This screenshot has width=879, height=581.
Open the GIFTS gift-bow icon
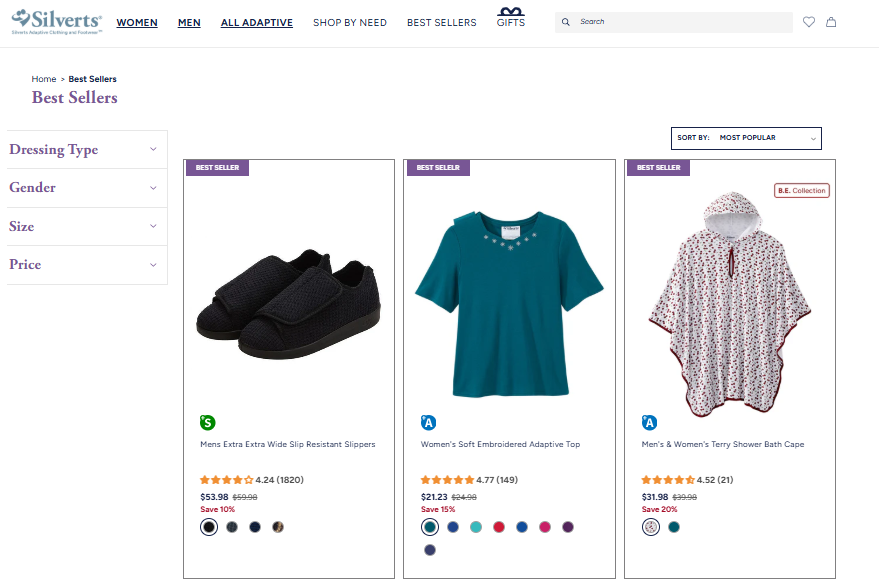click(x=510, y=15)
